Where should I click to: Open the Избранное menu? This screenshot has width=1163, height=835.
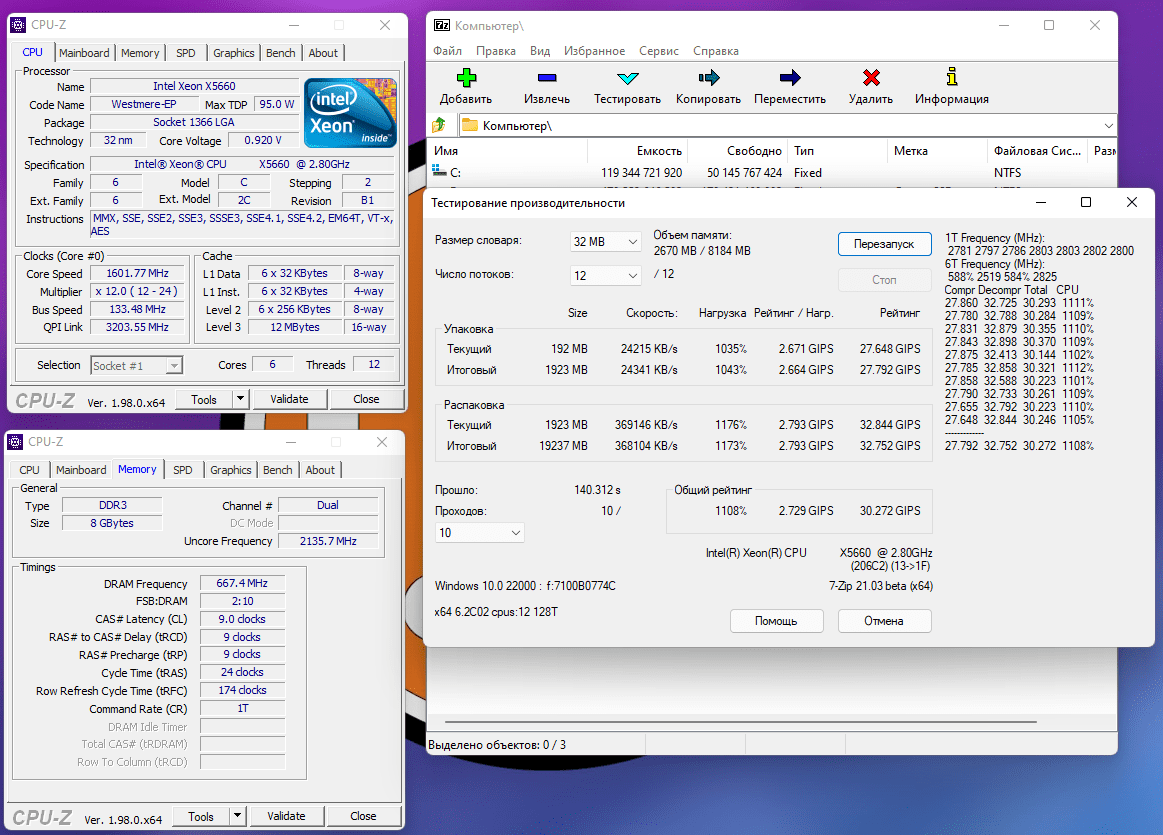pyautogui.click(x=594, y=51)
